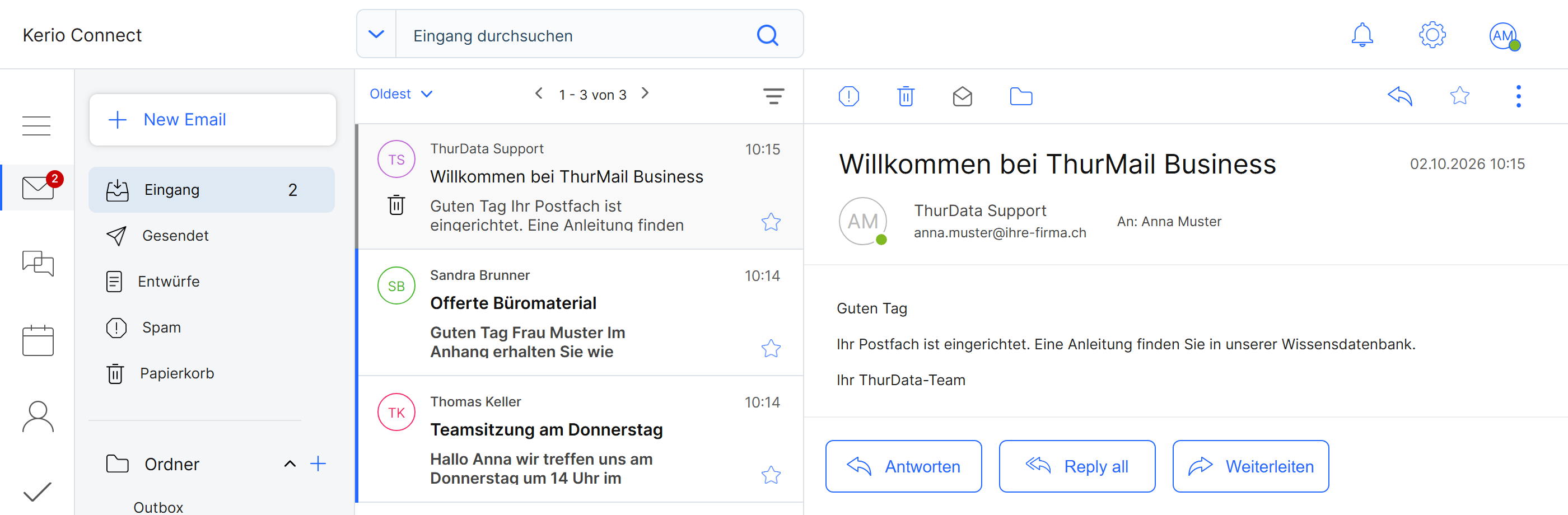Star the open message in toolbar

coord(1459,96)
